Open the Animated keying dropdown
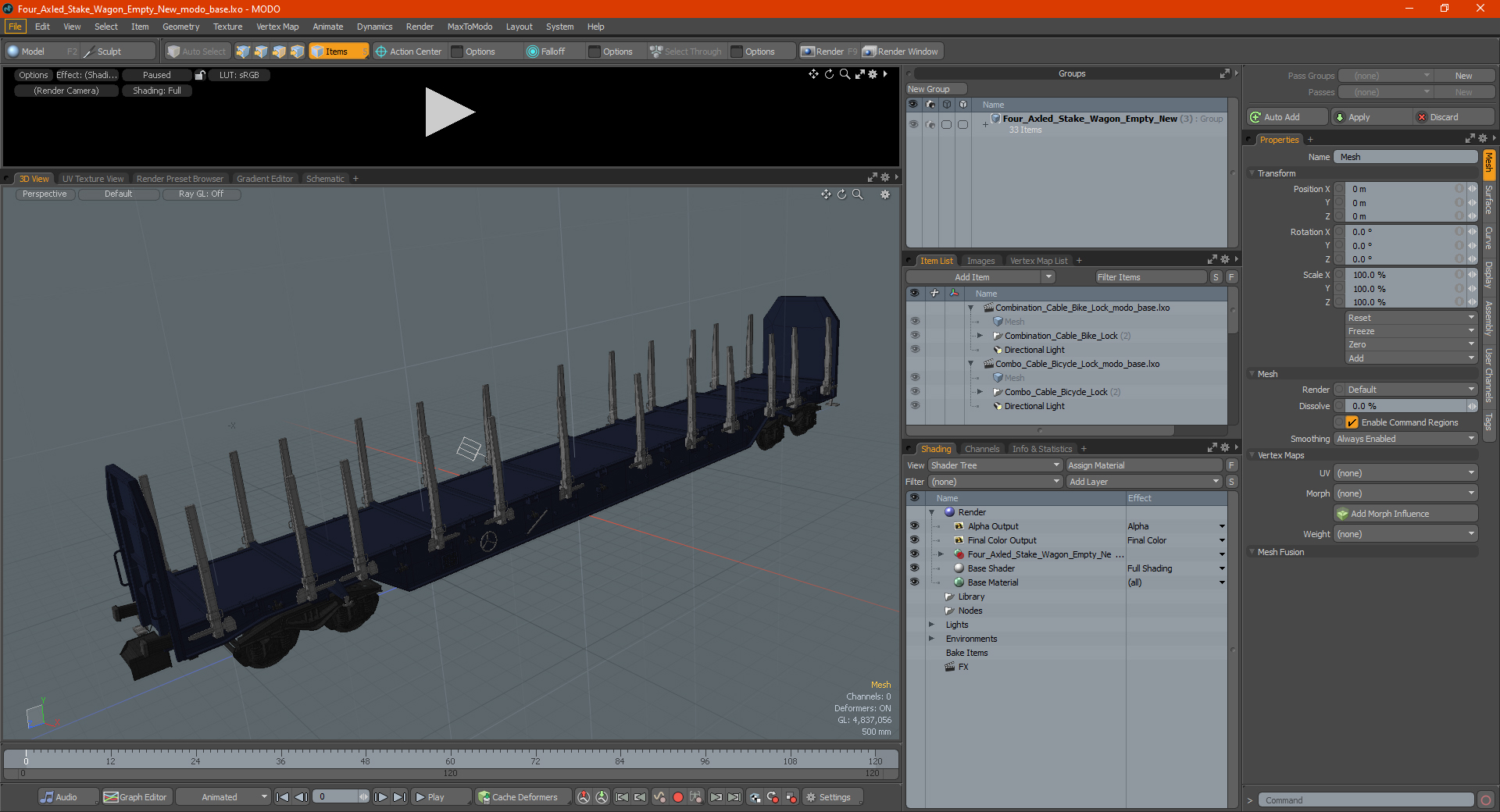1500x812 pixels. click(223, 797)
